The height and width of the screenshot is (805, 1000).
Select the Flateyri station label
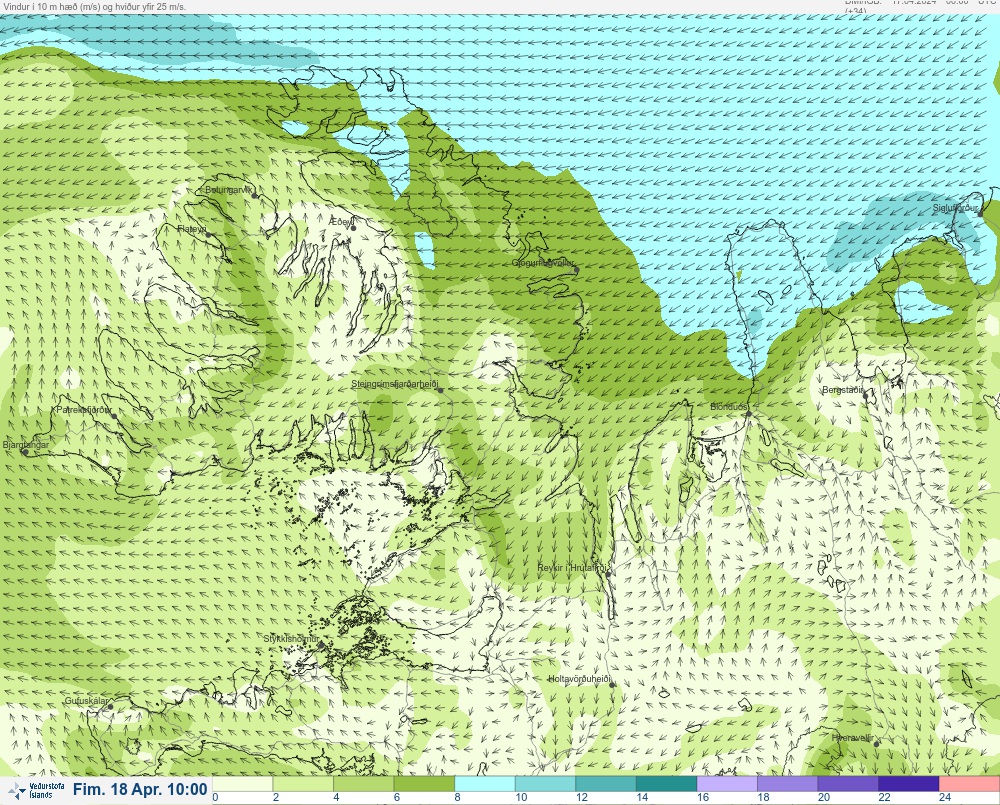tap(192, 228)
